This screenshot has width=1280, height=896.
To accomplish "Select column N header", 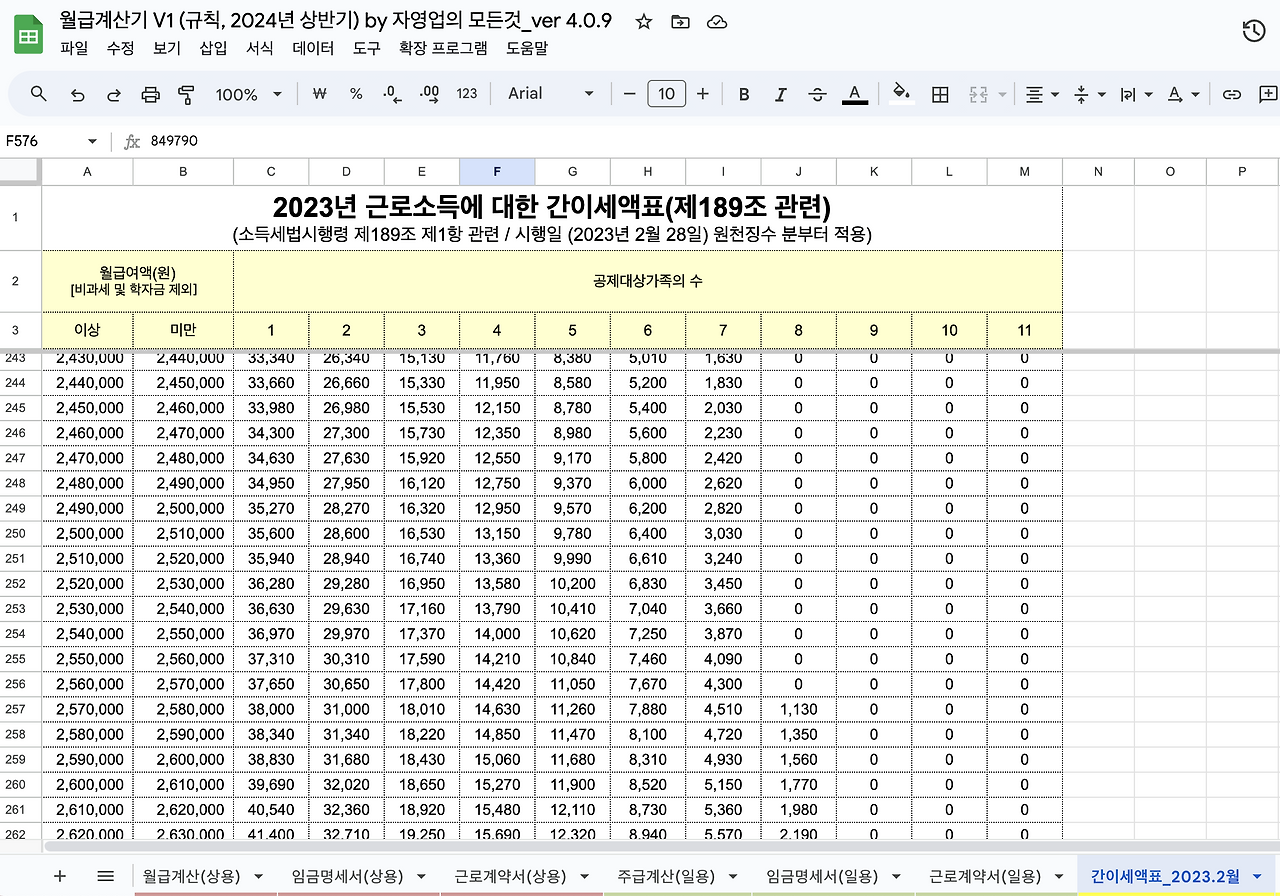I will (x=1098, y=171).
